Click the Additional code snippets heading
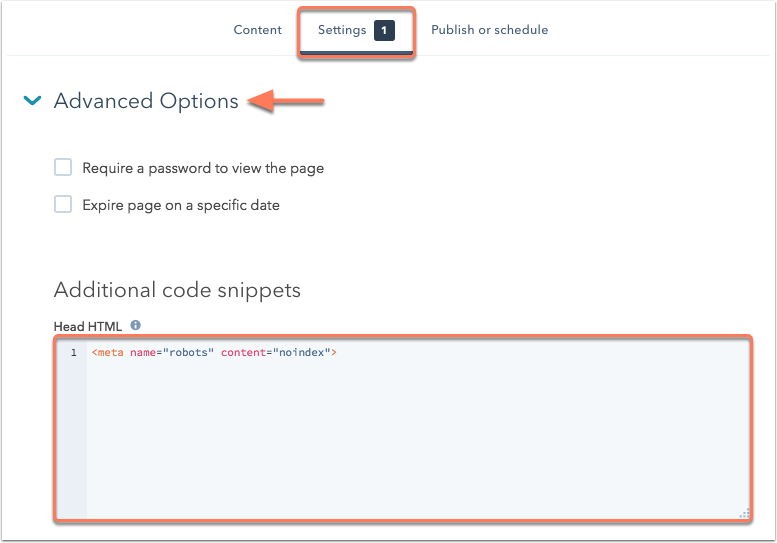The width and height of the screenshot is (777, 543). (177, 290)
